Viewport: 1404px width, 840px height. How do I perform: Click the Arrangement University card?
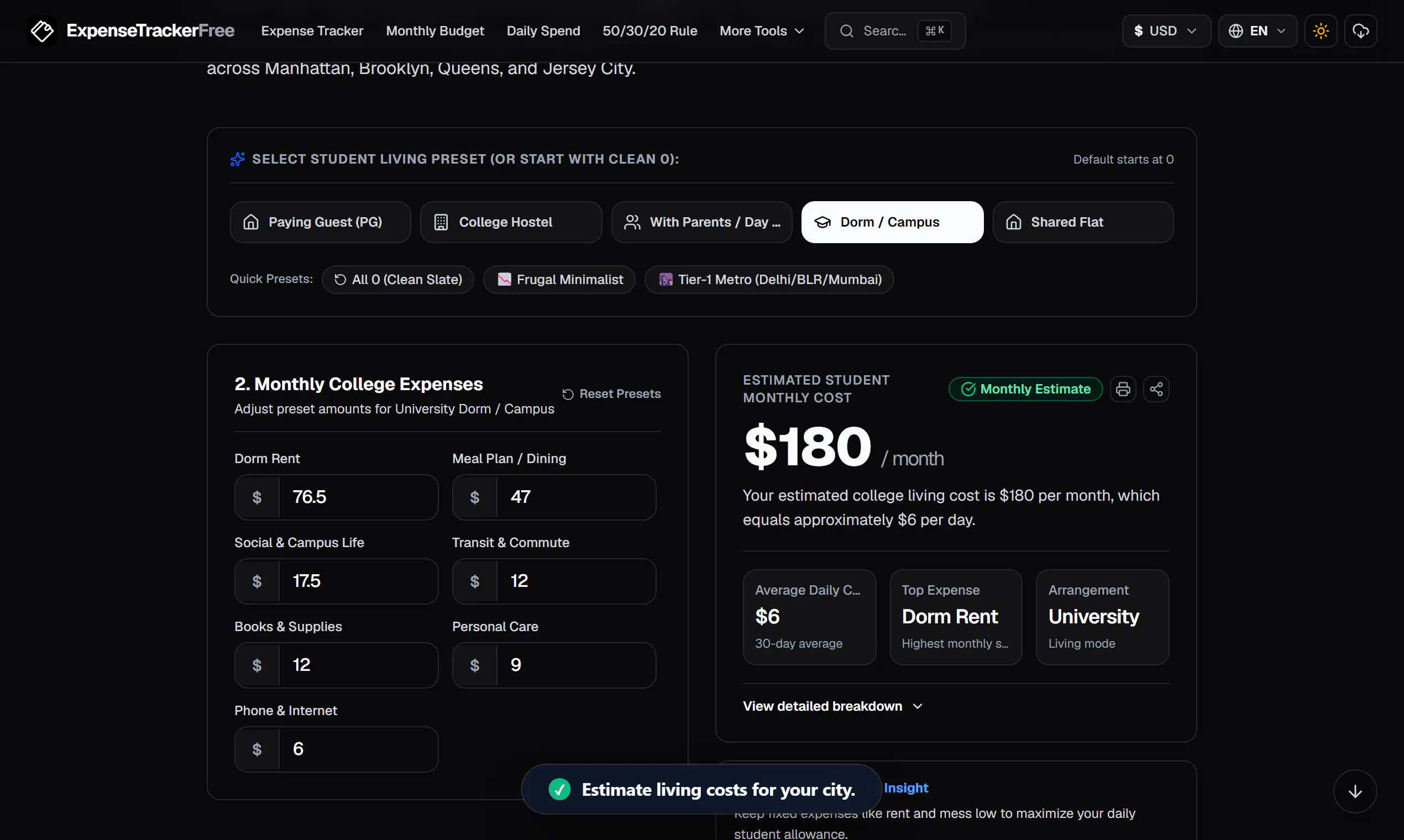coord(1102,617)
